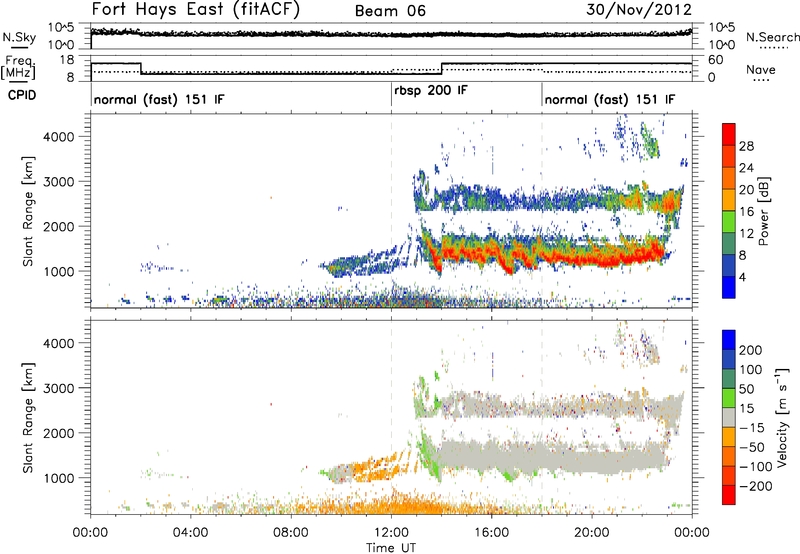This screenshot has height=554, width=800.
Task: Click the '24' power colorbar label
Action: click(x=746, y=168)
